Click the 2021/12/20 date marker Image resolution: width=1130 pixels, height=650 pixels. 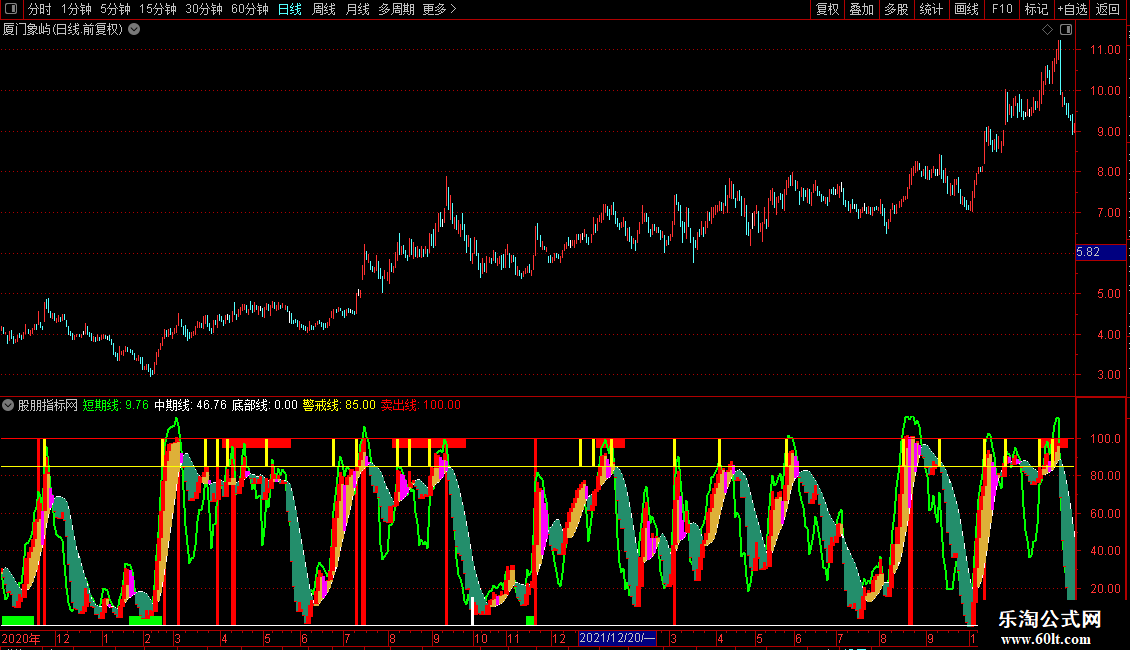pos(618,638)
